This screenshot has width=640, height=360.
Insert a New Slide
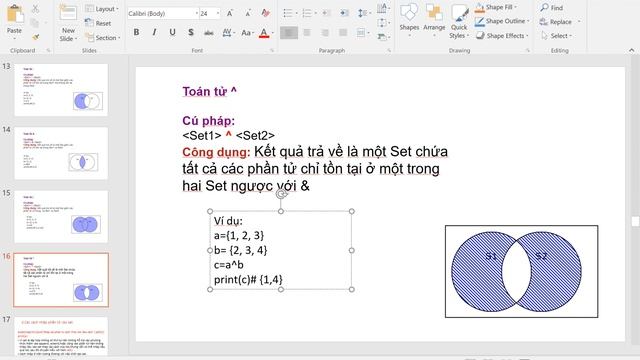point(68,23)
